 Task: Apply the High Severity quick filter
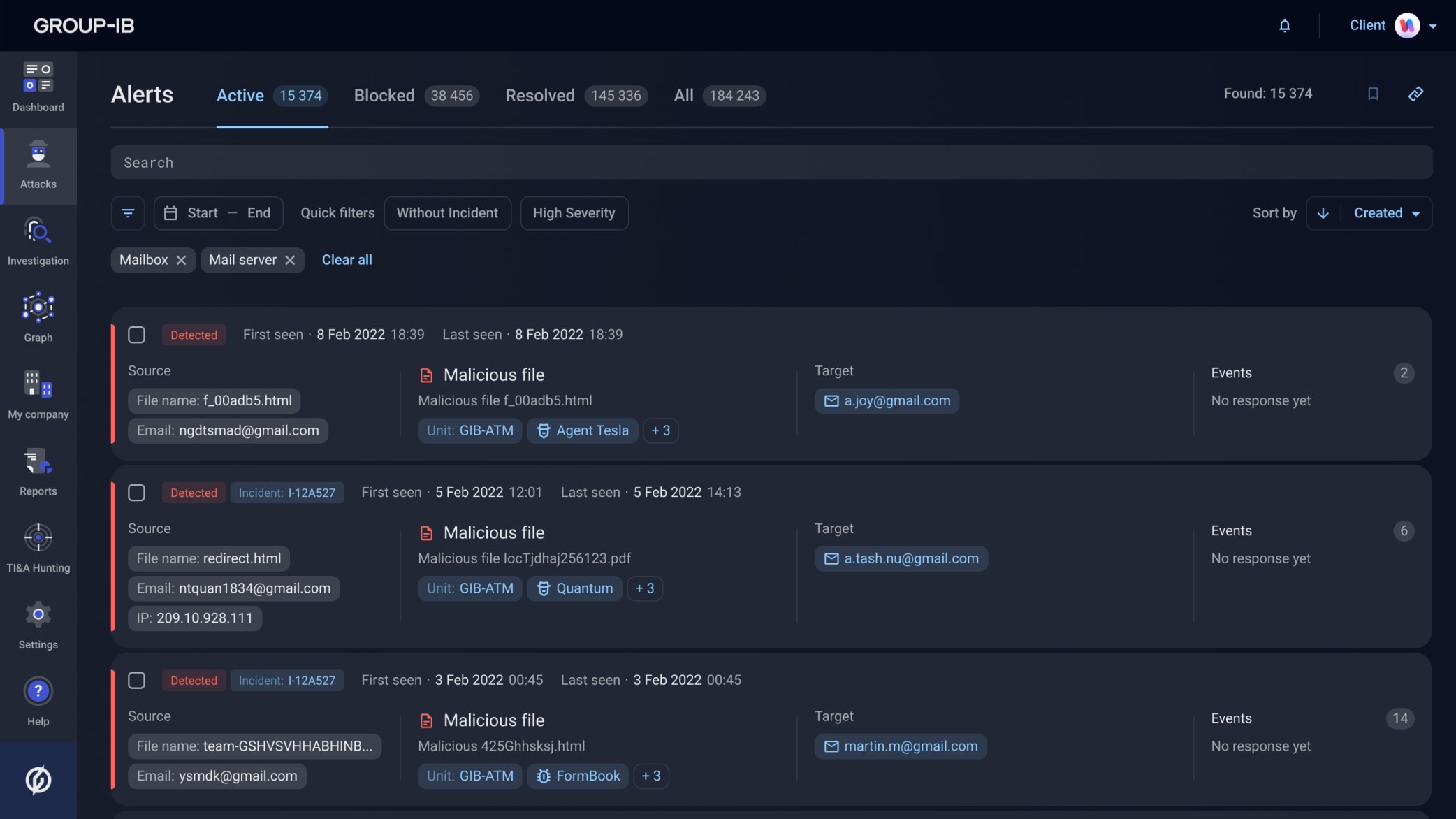[x=574, y=213]
